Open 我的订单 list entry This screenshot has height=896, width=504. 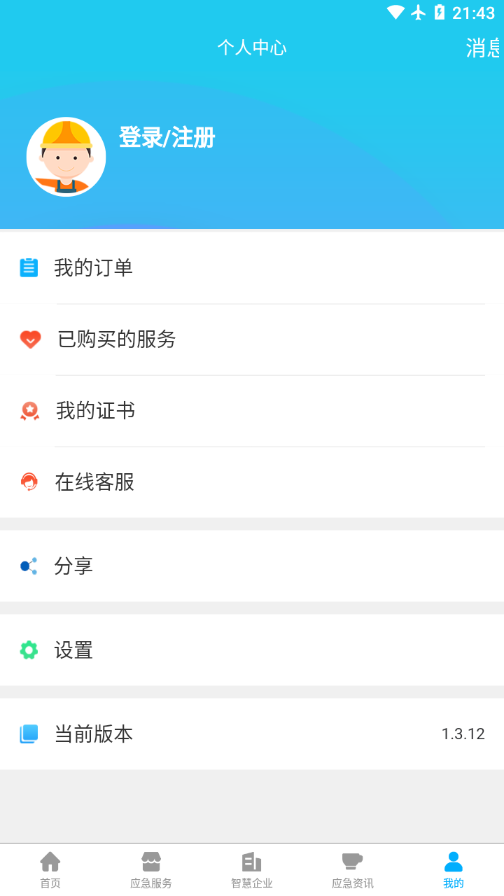pos(252,267)
